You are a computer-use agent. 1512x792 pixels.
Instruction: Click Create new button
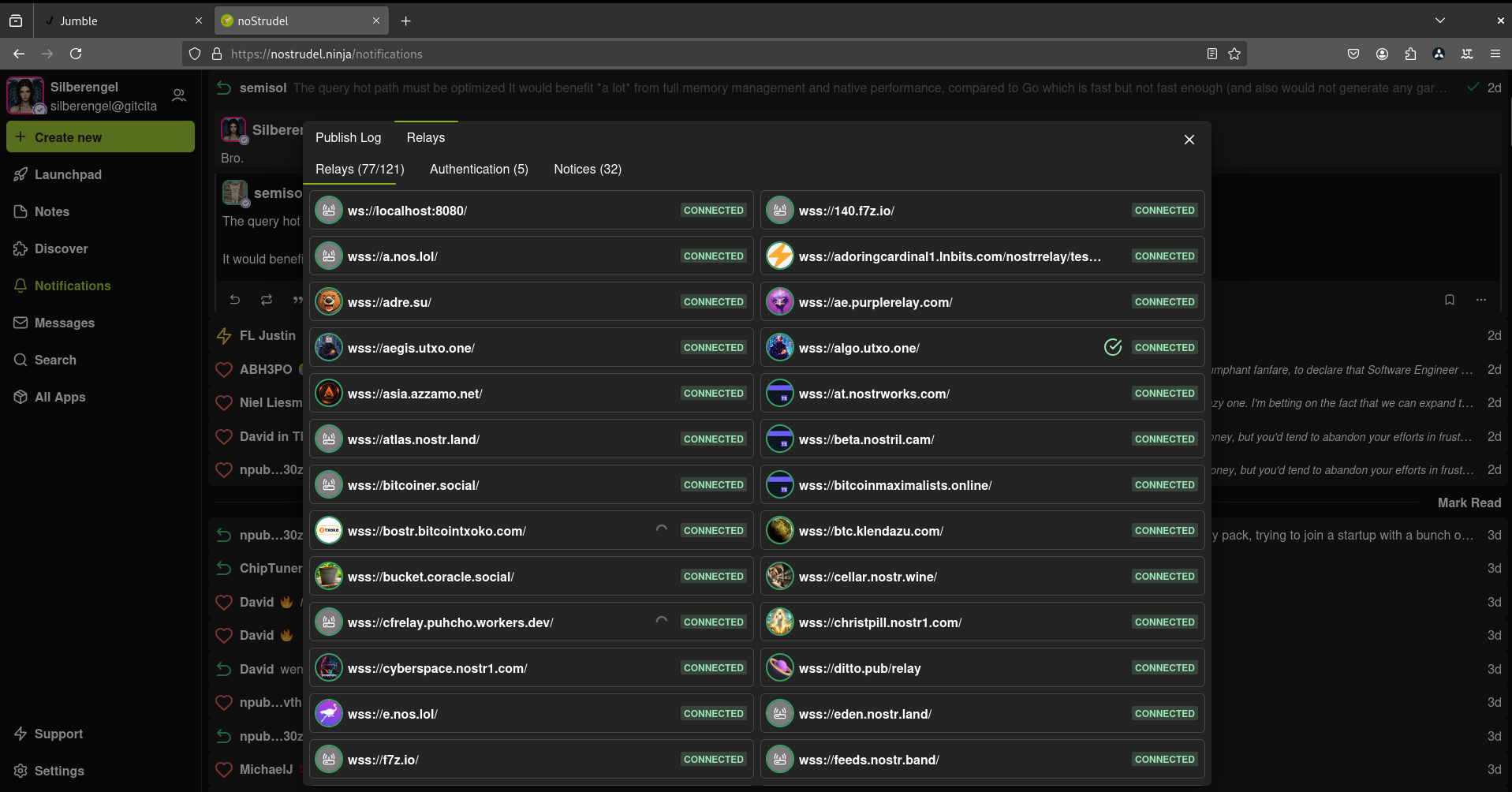pos(100,136)
